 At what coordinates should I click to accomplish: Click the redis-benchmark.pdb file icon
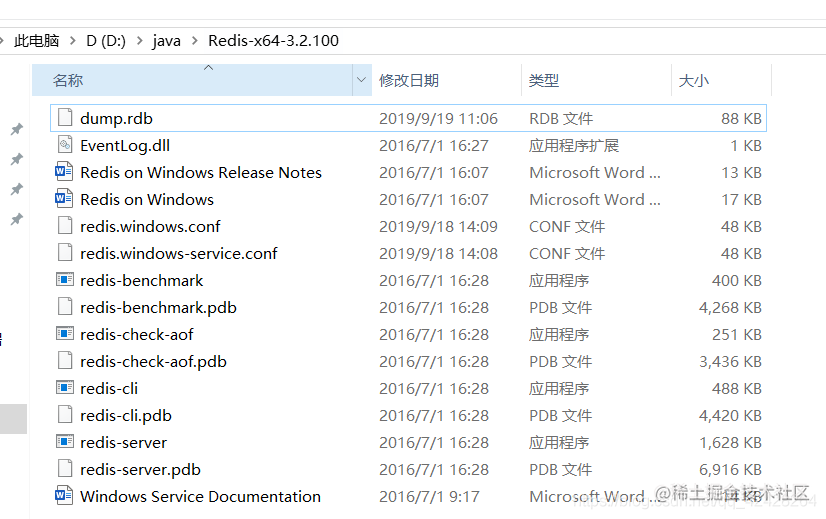point(65,306)
